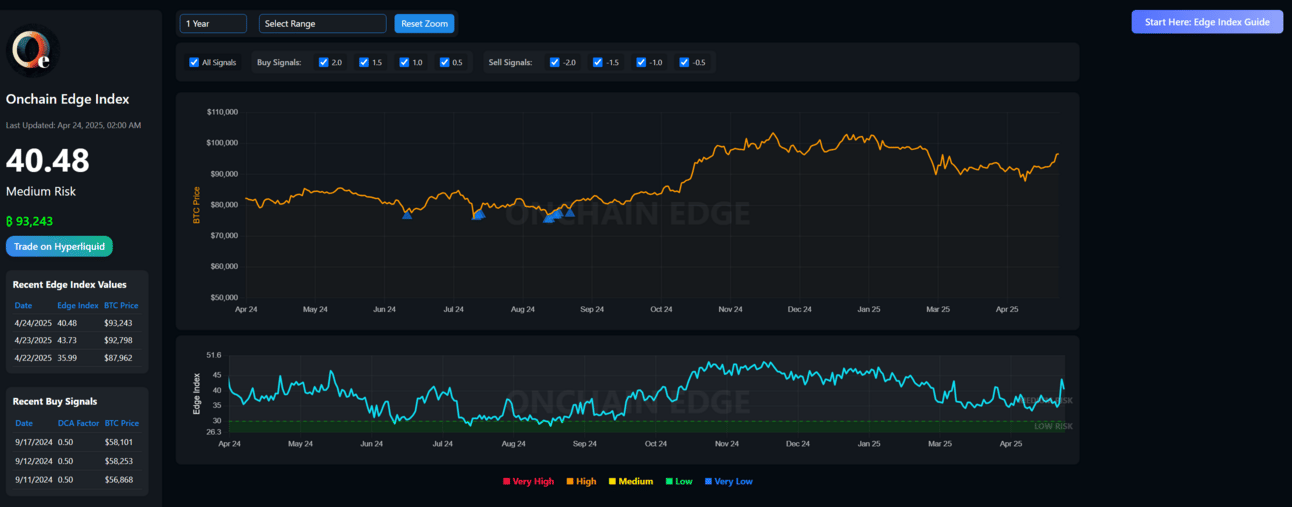Viewport: 1292px width, 507px height.
Task: Disable the -1.5 sell signal checkbox
Action: pos(598,63)
